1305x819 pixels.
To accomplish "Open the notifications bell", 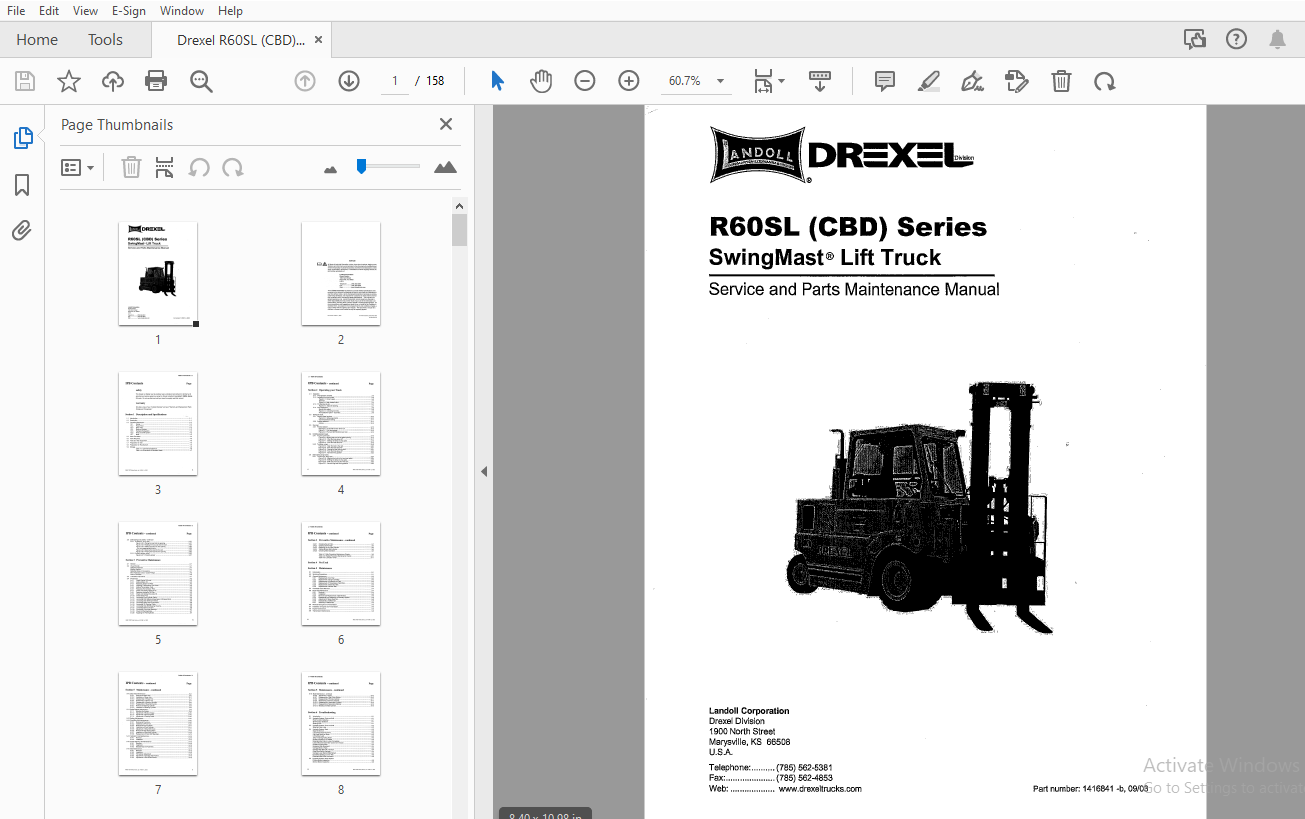I will tap(1277, 39).
